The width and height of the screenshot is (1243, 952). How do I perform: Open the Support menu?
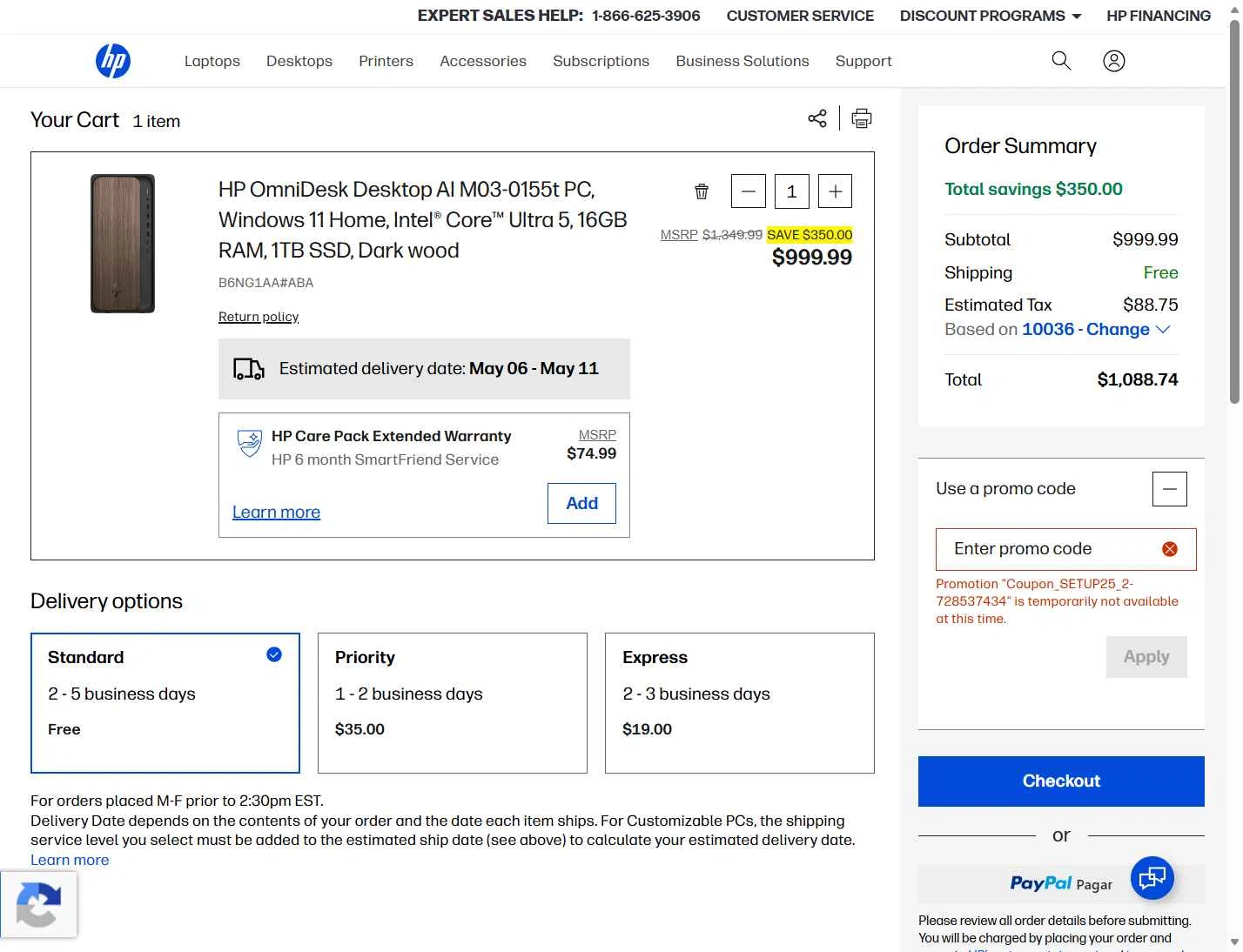pos(863,61)
